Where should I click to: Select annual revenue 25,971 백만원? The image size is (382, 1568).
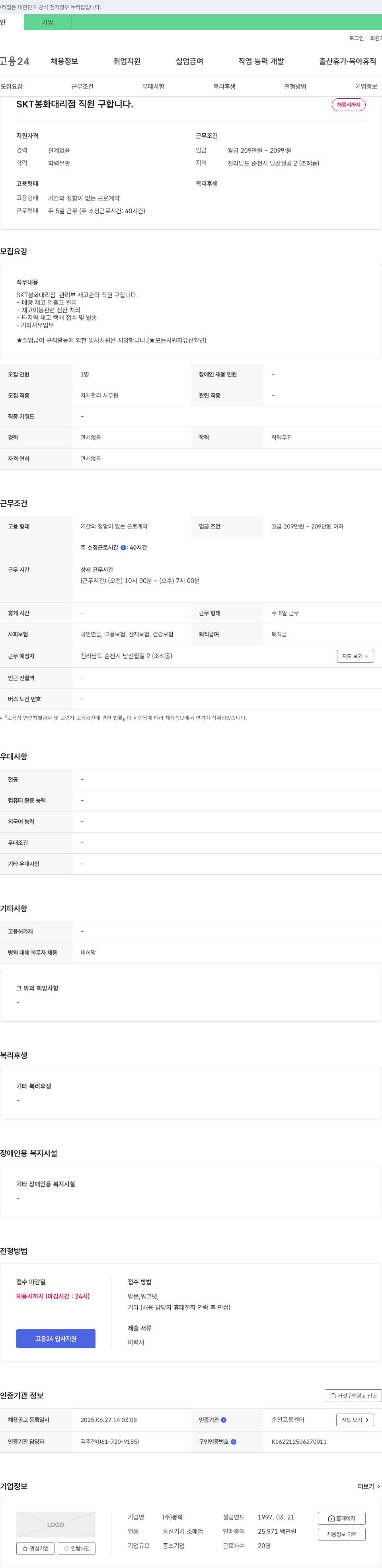click(x=277, y=1531)
